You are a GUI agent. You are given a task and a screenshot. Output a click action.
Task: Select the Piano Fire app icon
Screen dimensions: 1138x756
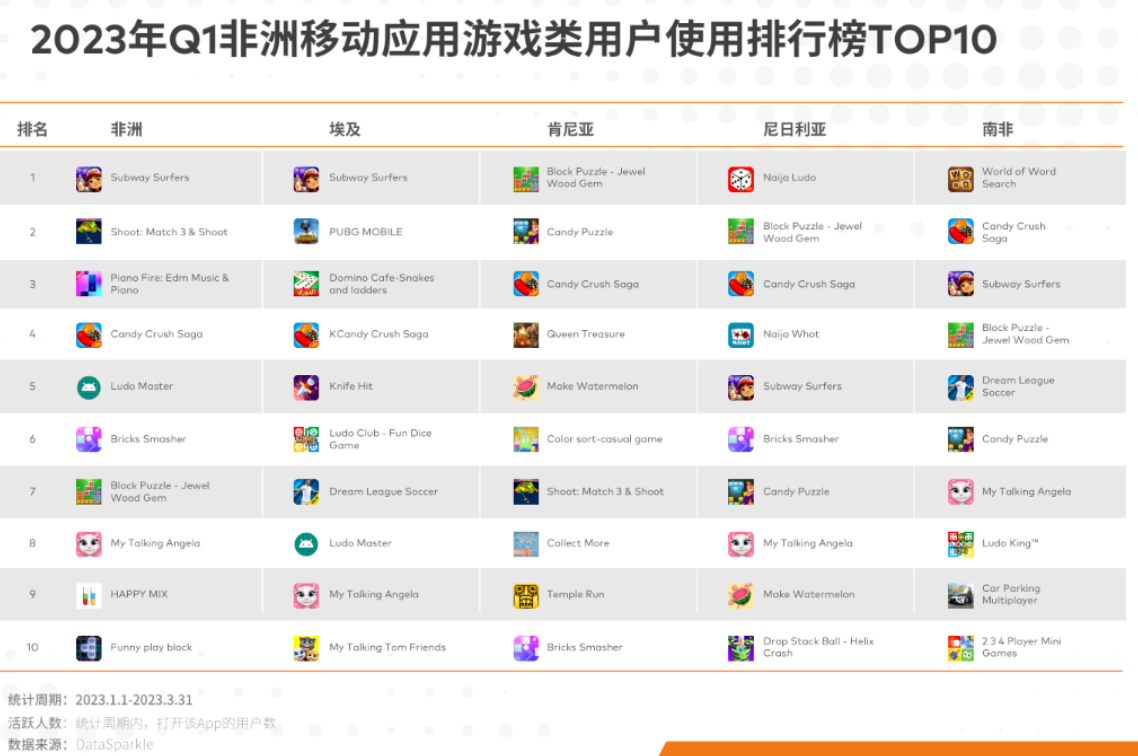pyautogui.click(x=89, y=284)
